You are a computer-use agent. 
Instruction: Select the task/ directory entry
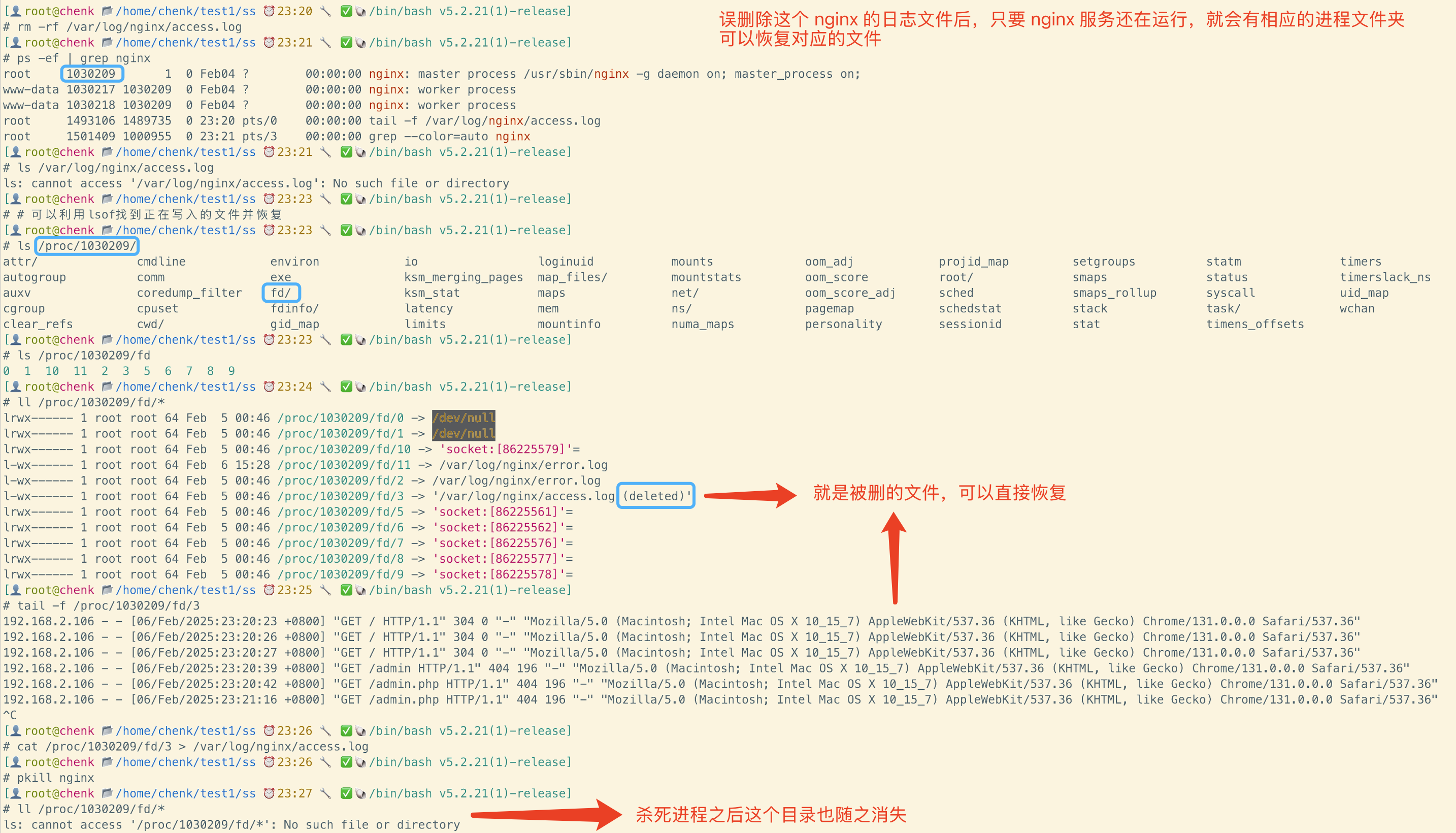pyautogui.click(x=1223, y=308)
